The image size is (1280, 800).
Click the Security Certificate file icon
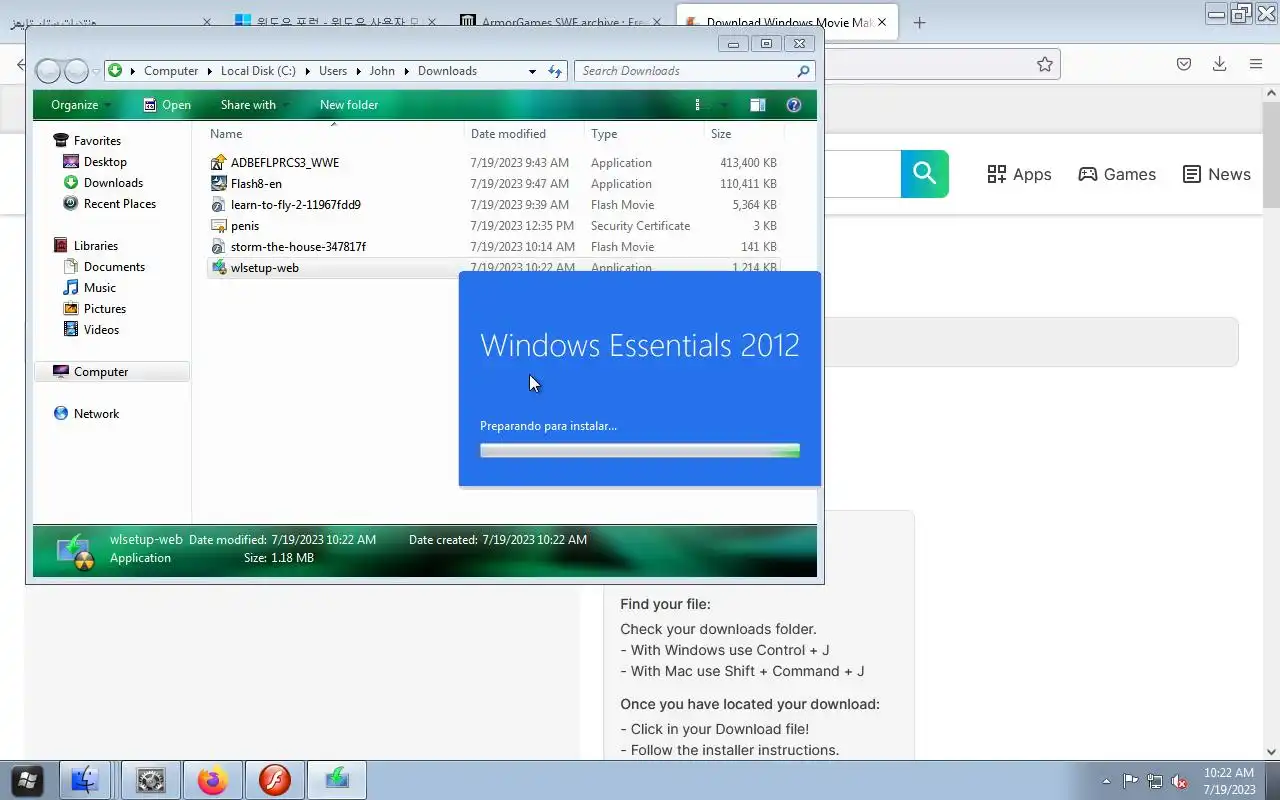219,226
